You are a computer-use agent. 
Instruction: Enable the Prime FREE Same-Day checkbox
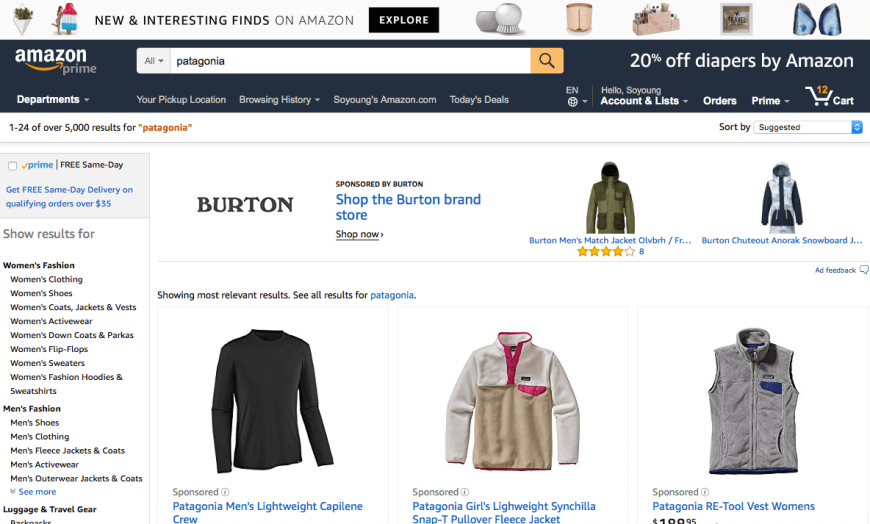click(12, 165)
